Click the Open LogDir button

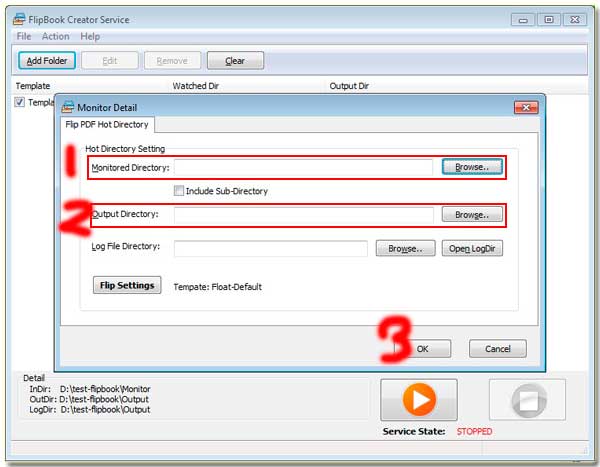click(472, 248)
